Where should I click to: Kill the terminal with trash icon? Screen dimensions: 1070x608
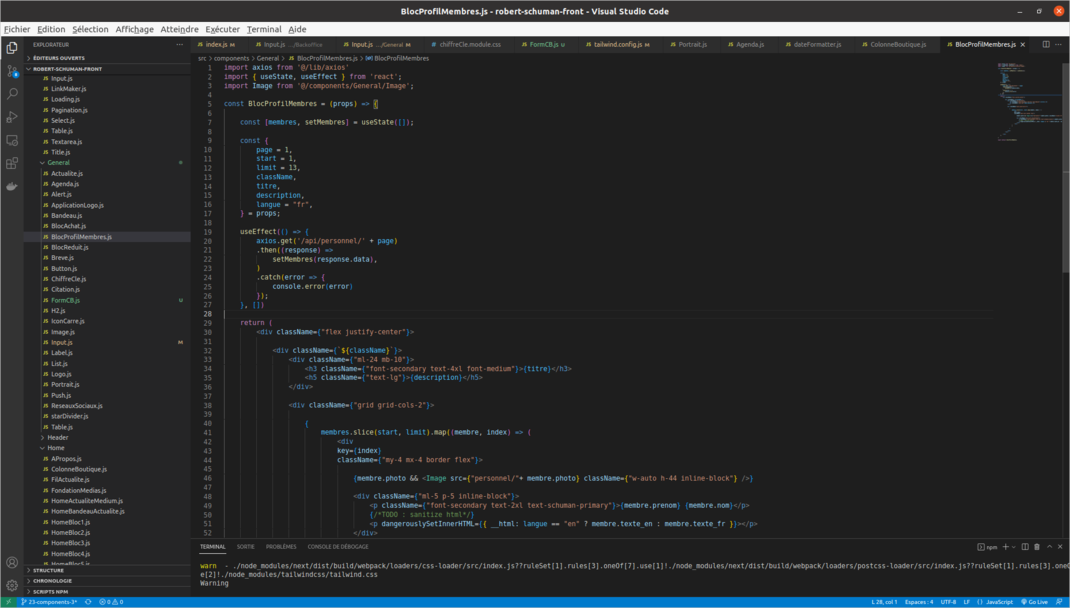[1037, 547]
